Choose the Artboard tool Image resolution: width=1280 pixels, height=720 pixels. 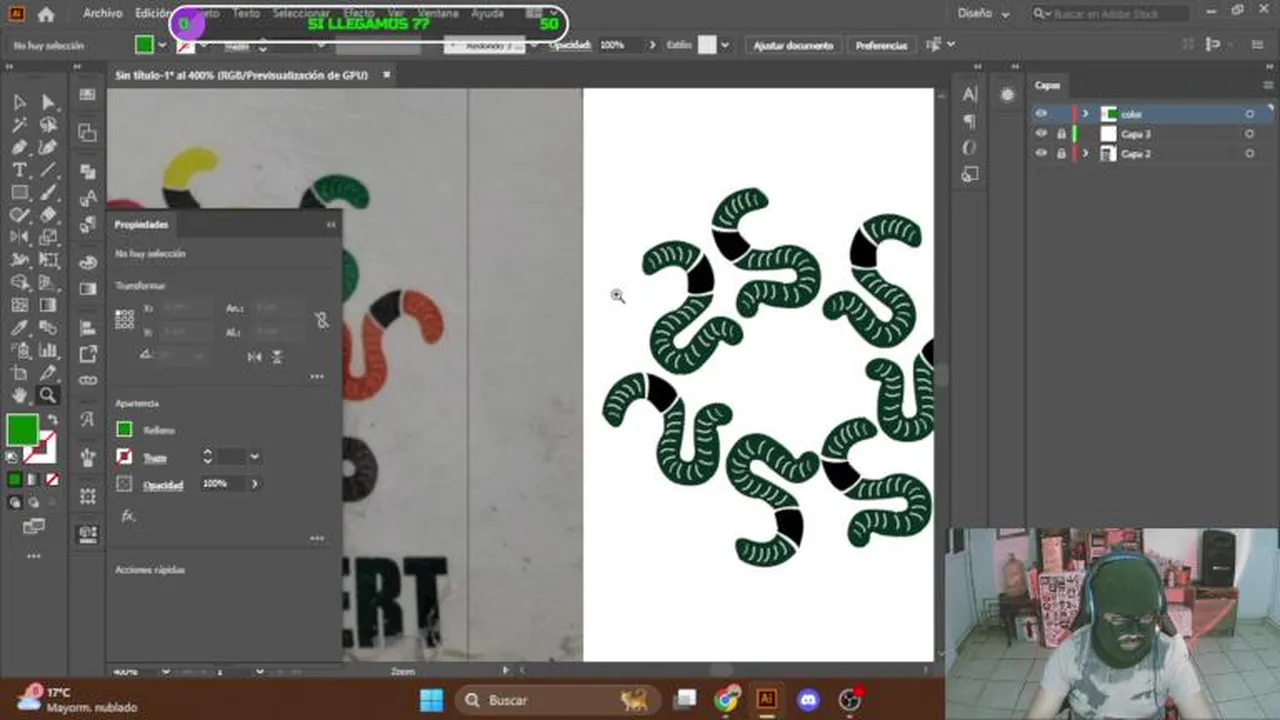19,372
